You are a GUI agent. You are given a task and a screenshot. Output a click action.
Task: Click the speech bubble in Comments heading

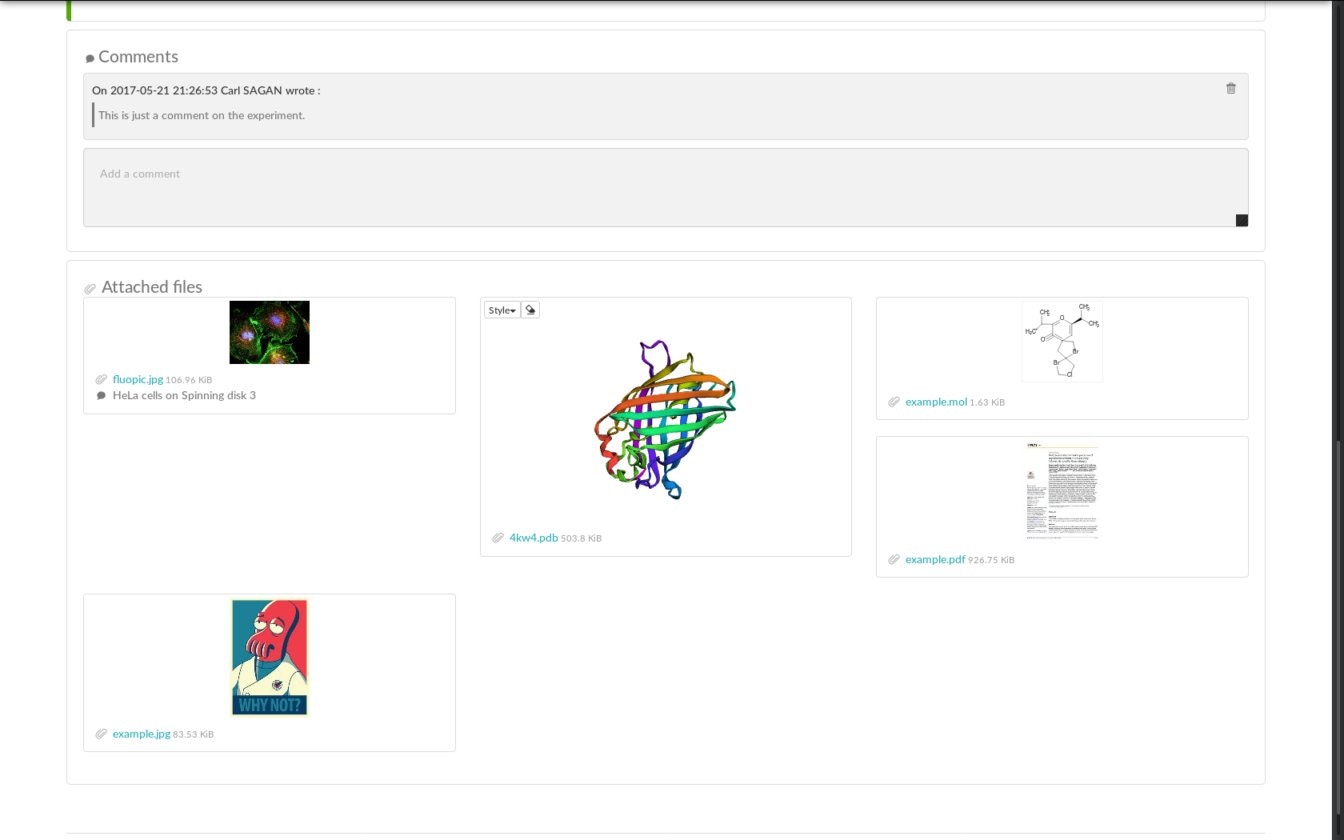(89, 57)
